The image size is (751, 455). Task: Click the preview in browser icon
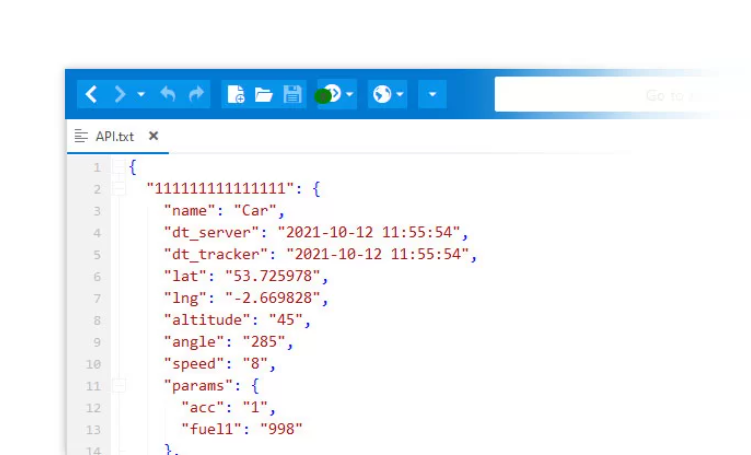pos(331,93)
